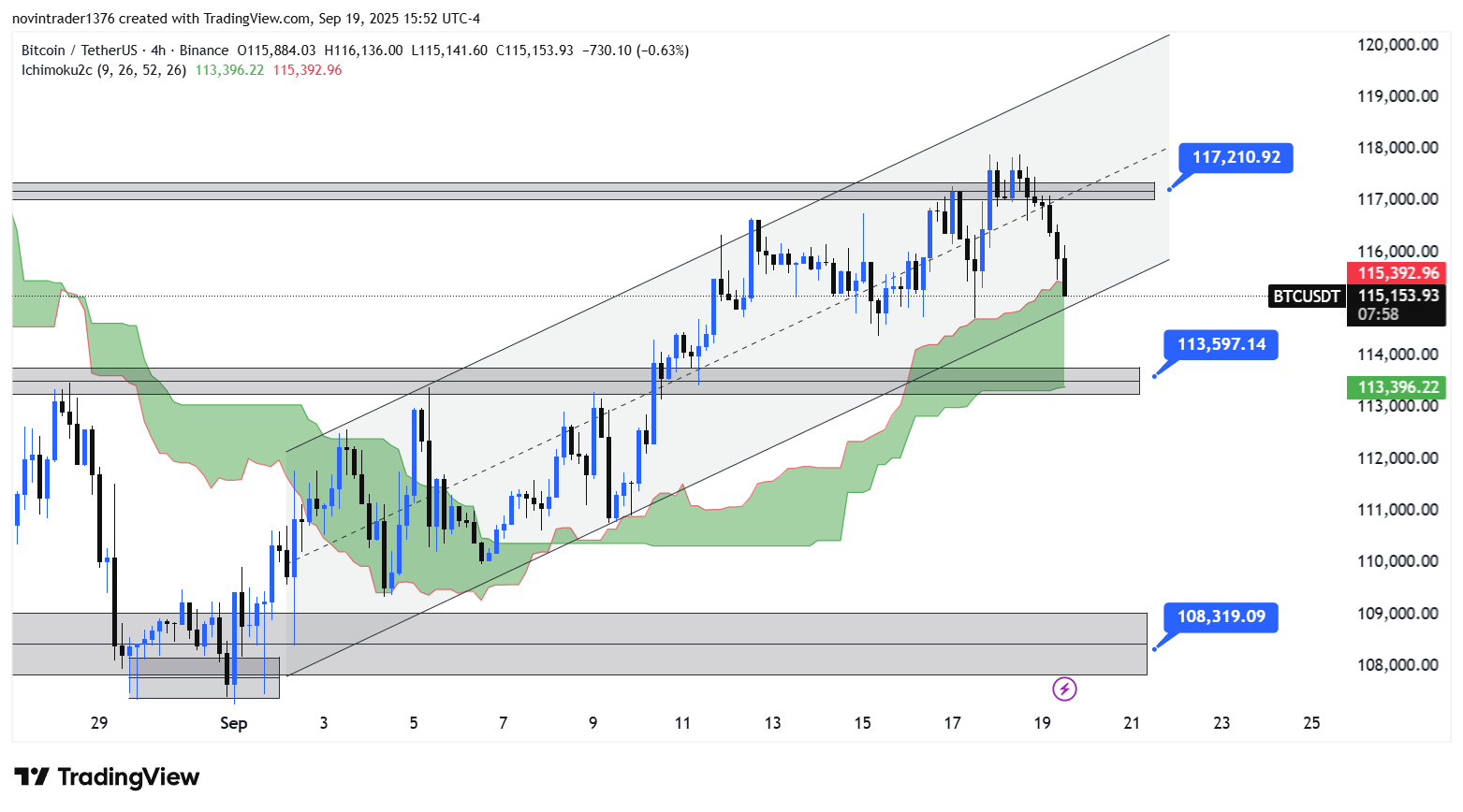Image resolution: width=1463 pixels, height=812 pixels.
Task: Click the 07:58 candle countdown timer
Action: point(1378,314)
